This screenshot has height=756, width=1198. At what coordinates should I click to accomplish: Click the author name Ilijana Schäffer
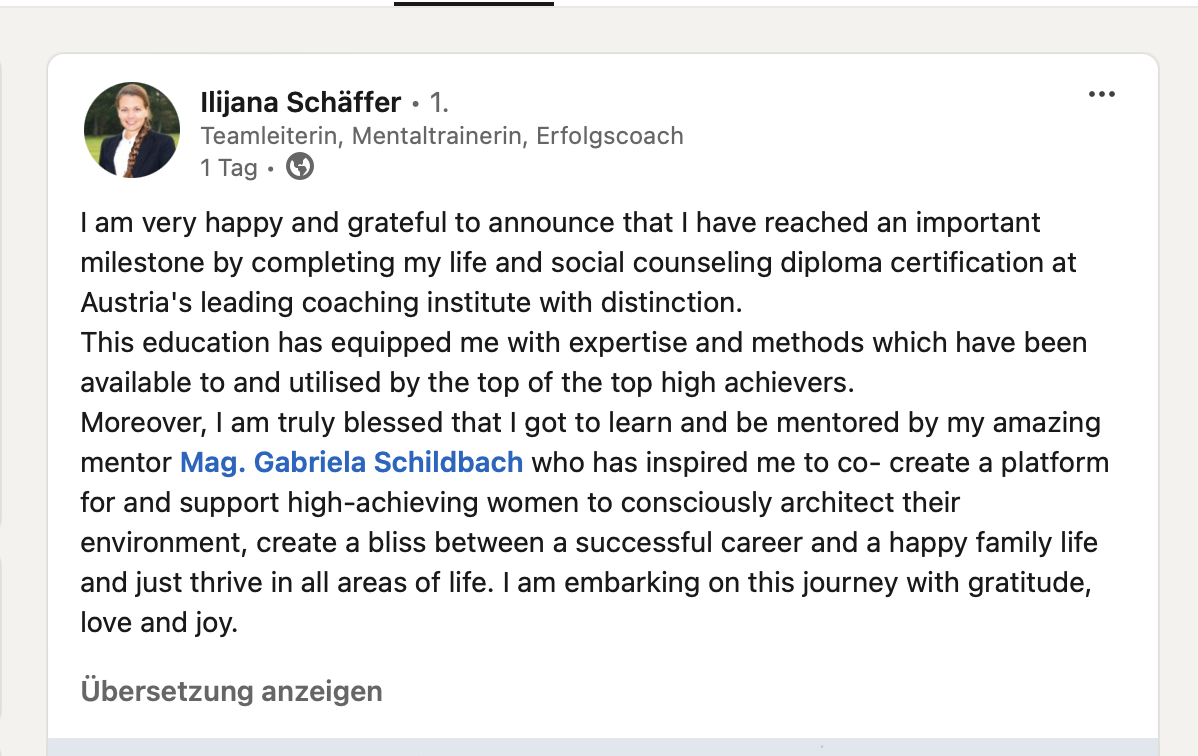click(x=300, y=102)
